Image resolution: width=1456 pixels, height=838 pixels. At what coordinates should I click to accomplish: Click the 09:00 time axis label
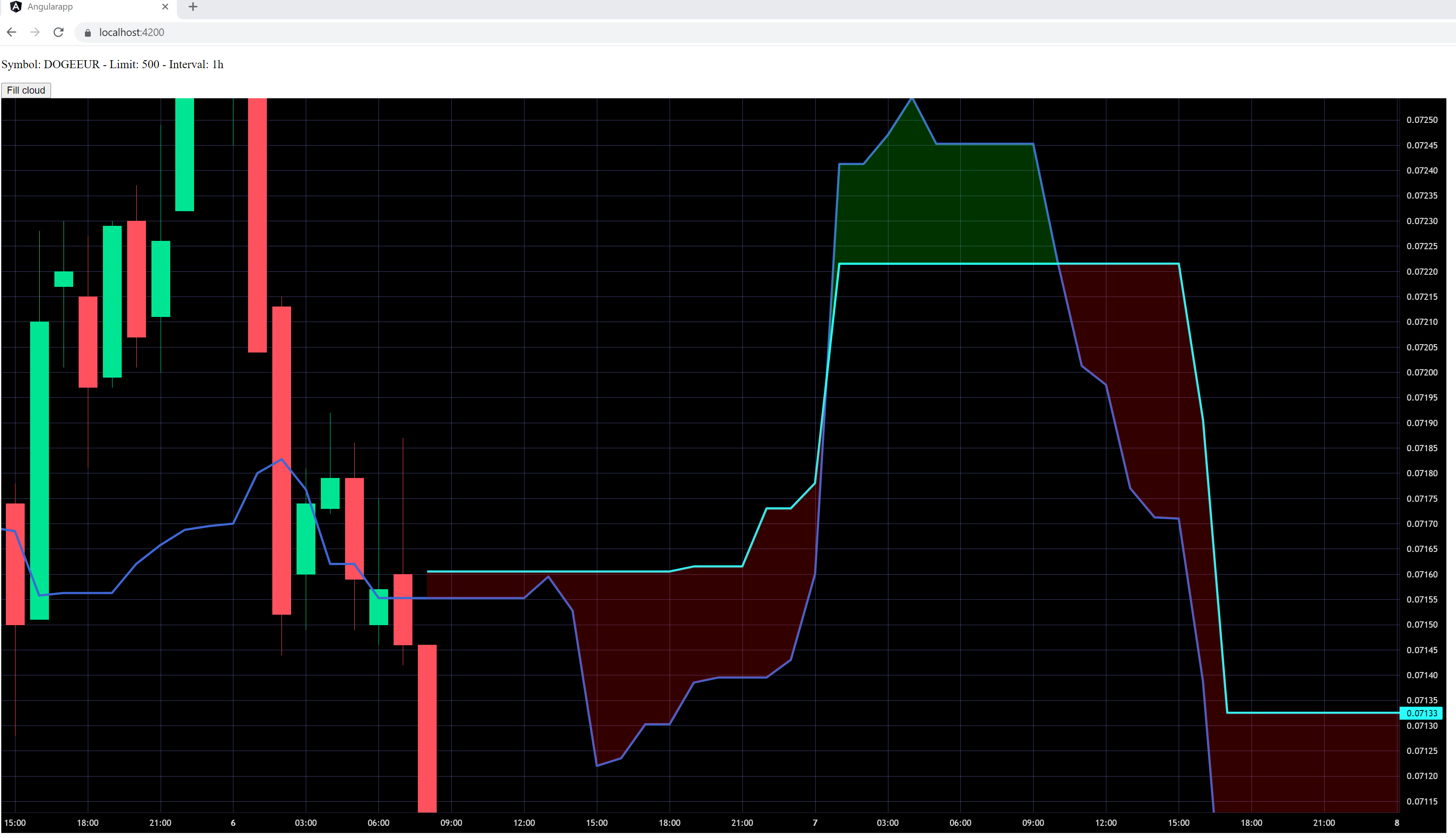tap(451, 823)
